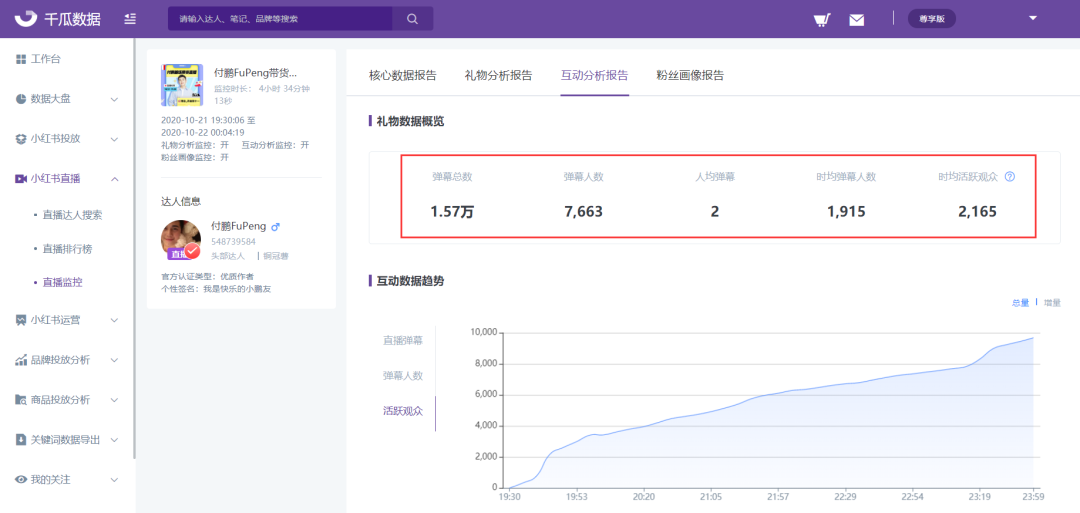1080x513 pixels.
Task: Expand the 小红书运营 menu chevron
Action: tap(114, 320)
